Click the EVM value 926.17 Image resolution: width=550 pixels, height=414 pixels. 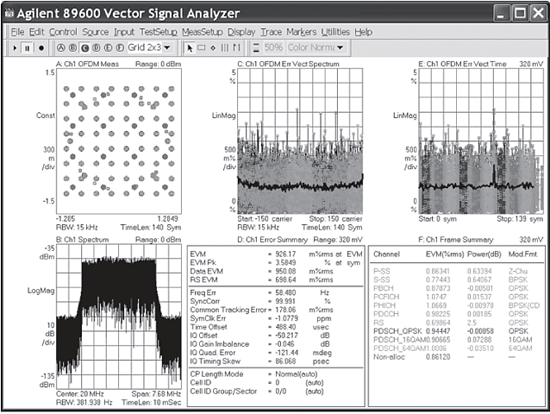286,254
